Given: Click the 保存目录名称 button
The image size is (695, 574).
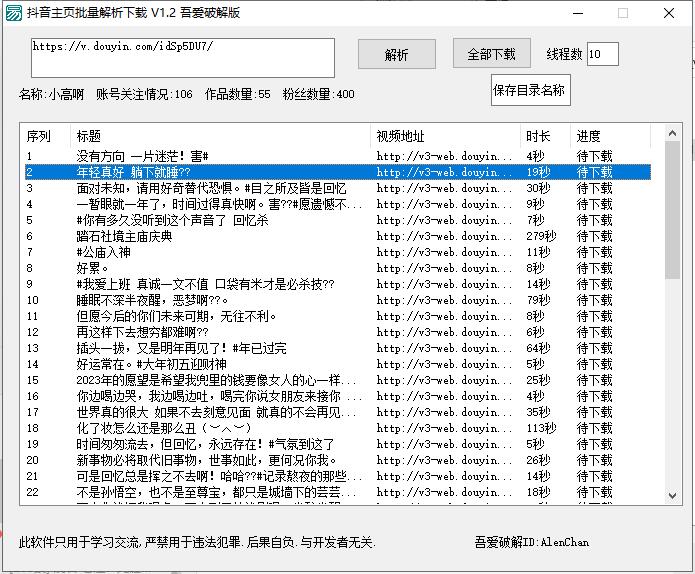Looking at the screenshot, I should pyautogui.click(x=530, y=90).
